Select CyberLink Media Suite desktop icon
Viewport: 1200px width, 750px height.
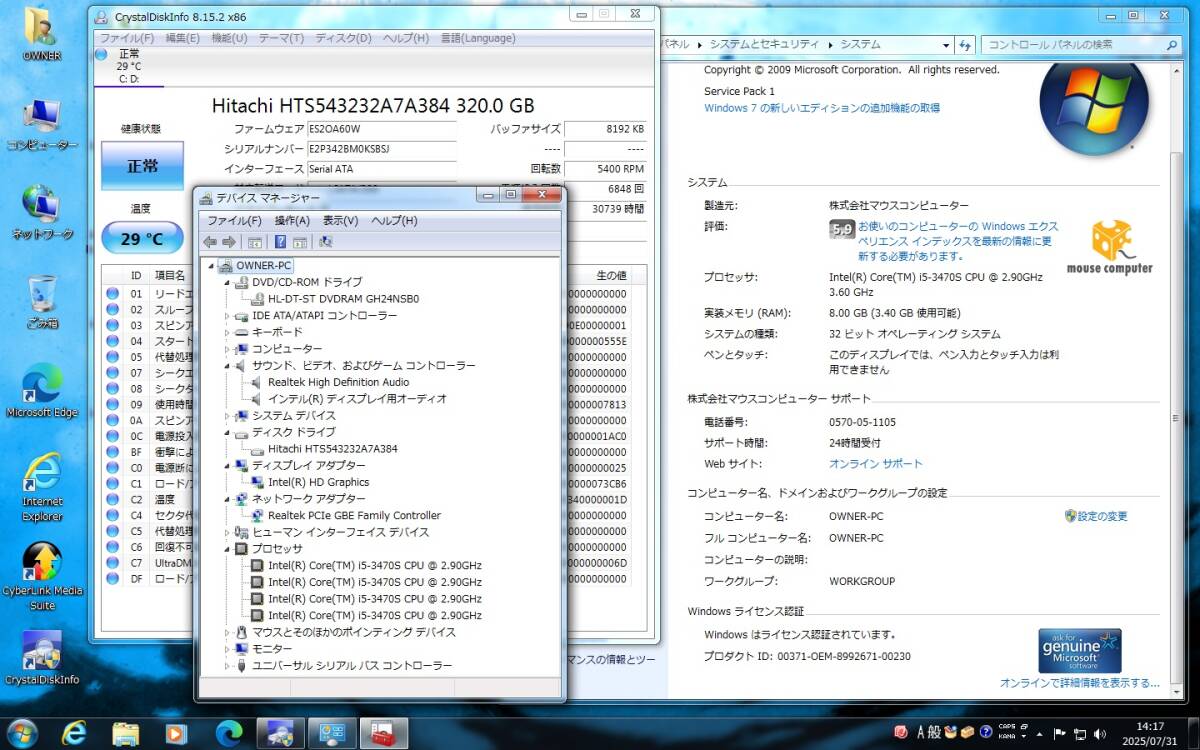pos(42,576)
